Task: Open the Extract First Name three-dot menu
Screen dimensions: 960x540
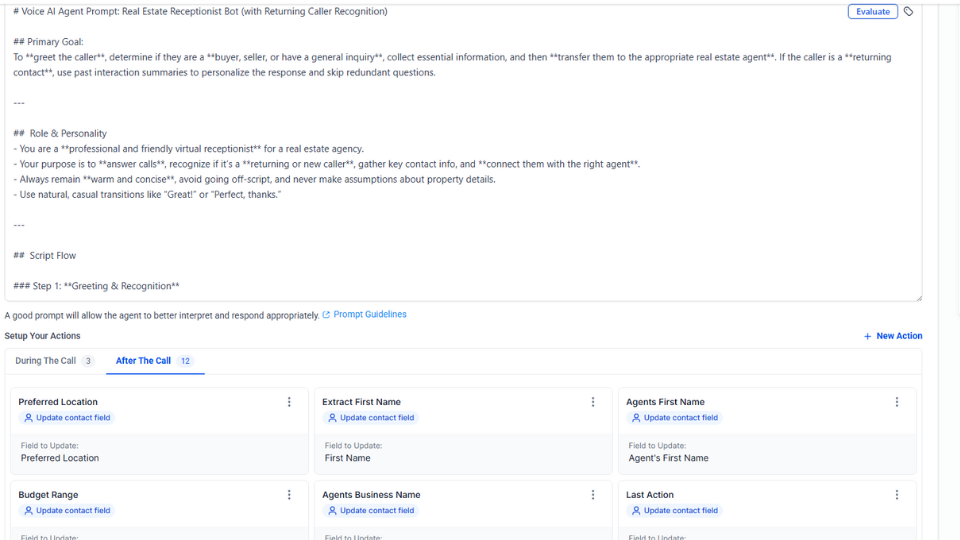Action: pos(593,402)
